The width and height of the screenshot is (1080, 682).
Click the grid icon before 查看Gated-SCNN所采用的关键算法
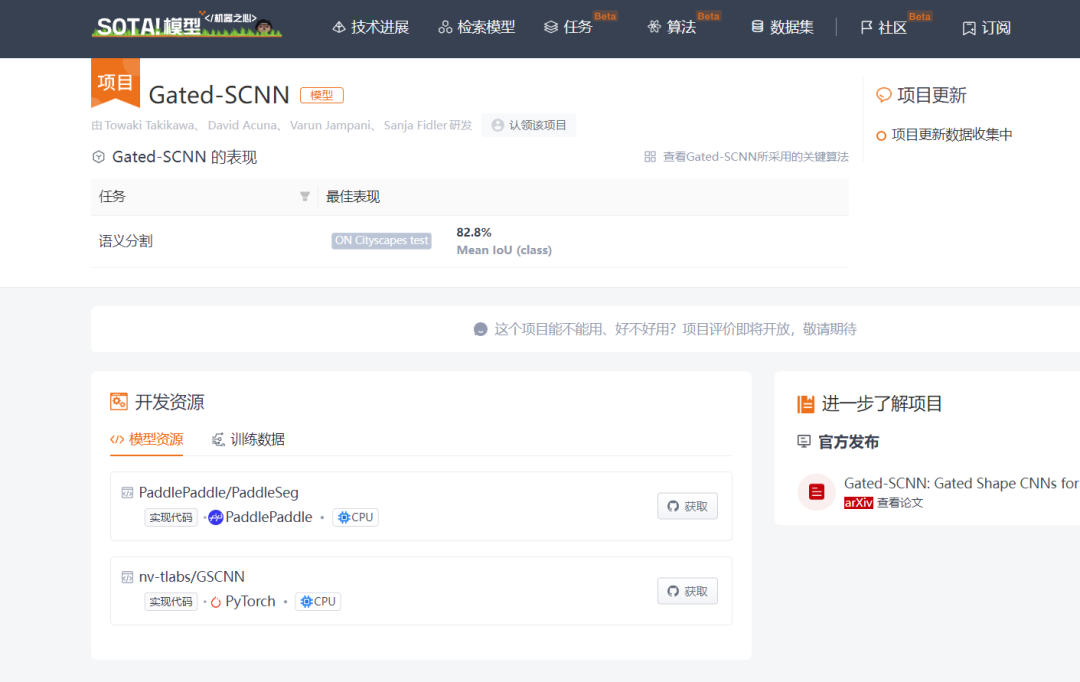pyautogui.click(x=650, y=157)
